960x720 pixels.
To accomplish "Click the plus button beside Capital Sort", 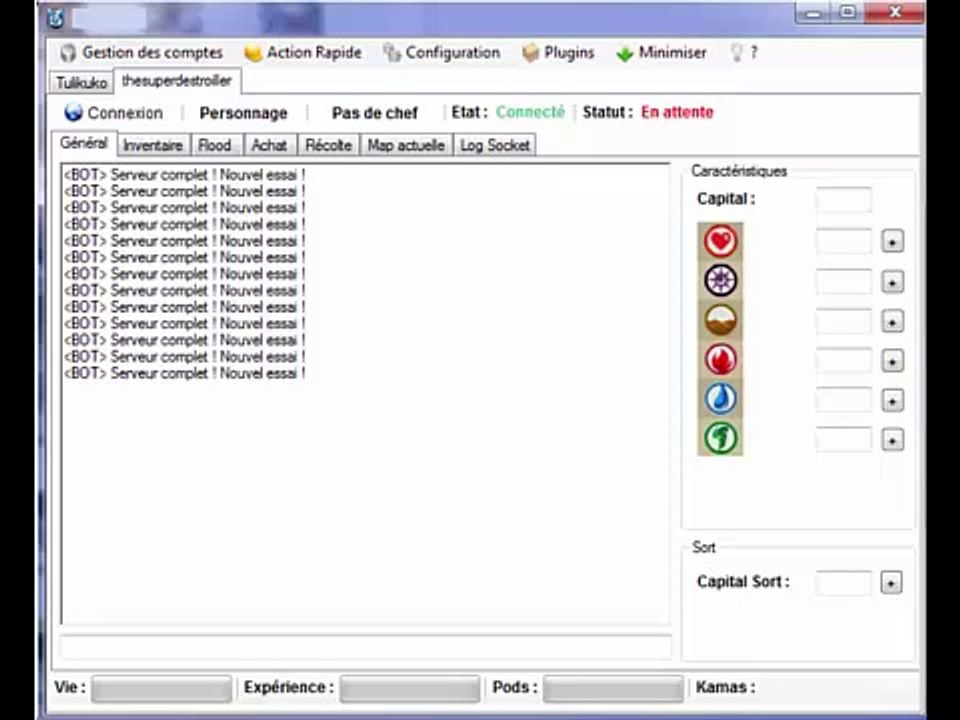I will pos(891,582).
